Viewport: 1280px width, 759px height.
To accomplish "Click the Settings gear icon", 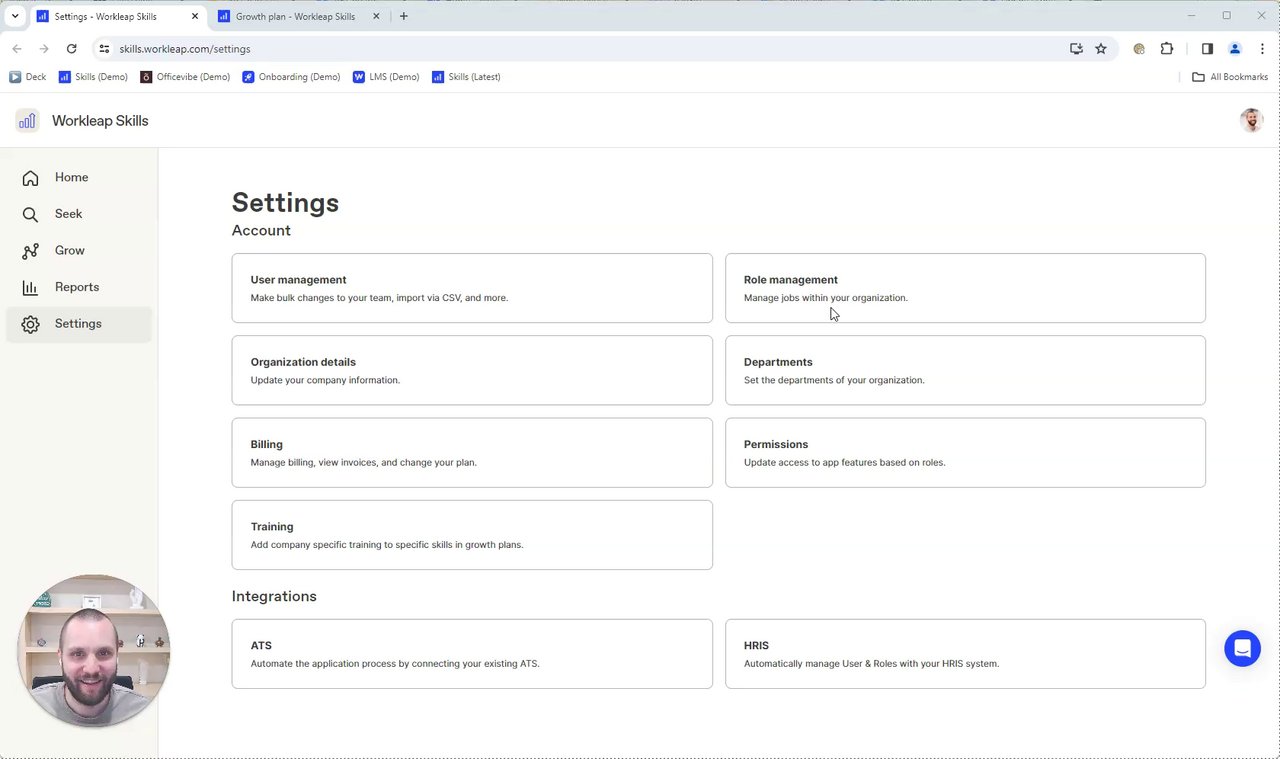I will pos(31,324).
